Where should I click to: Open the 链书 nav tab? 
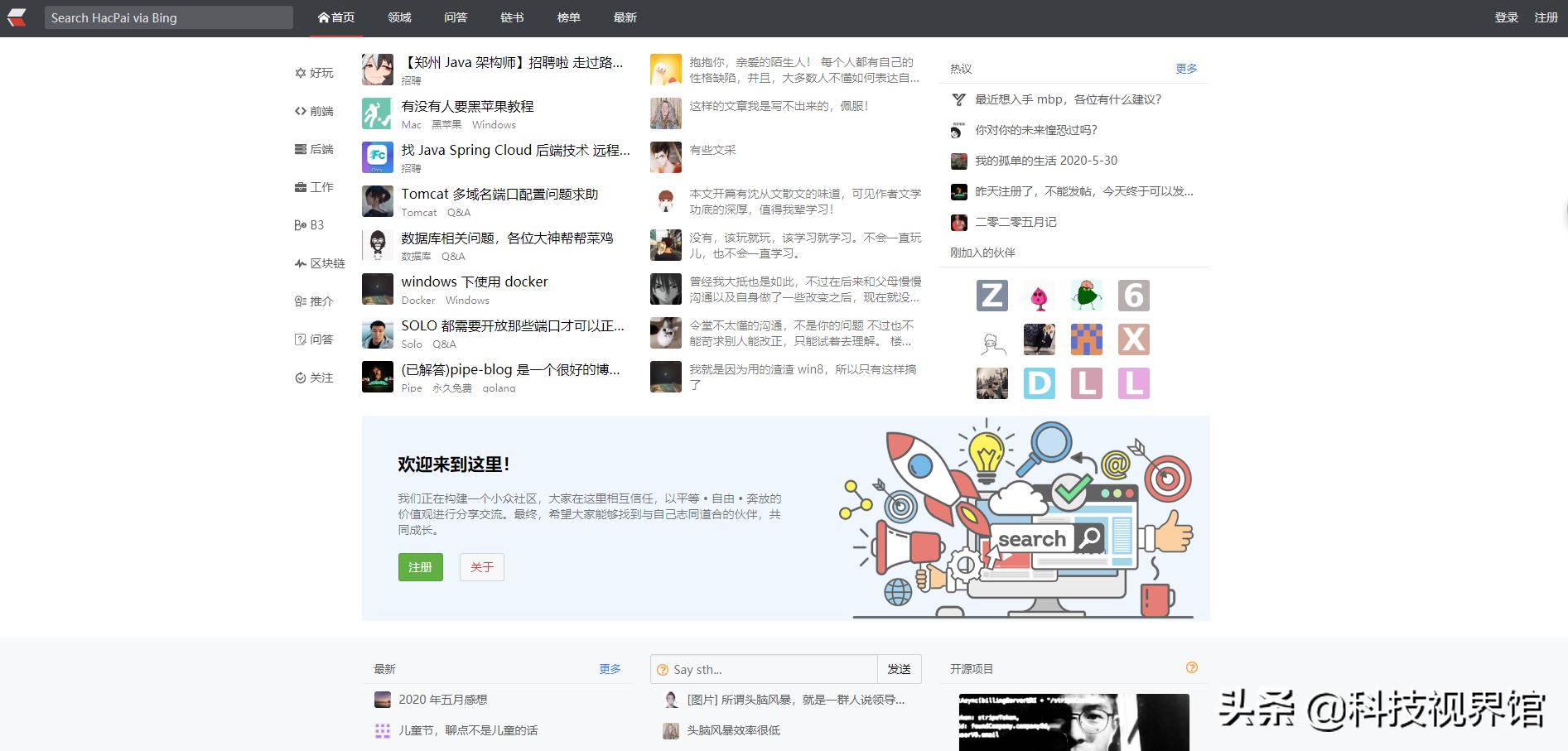click(x=511, y=17)
